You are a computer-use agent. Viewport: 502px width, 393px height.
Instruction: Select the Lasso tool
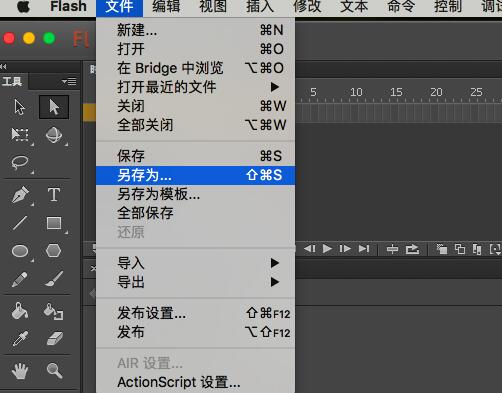click(x=20, y=163)
